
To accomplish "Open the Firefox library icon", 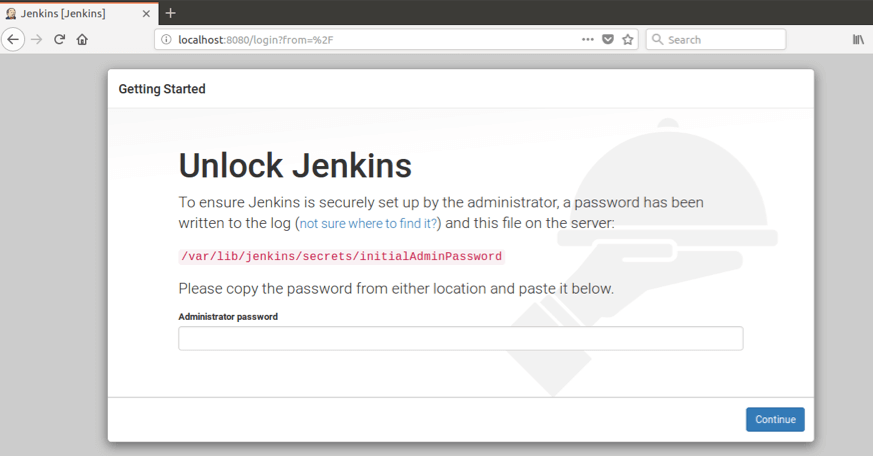I will click(x=858, y=39).
